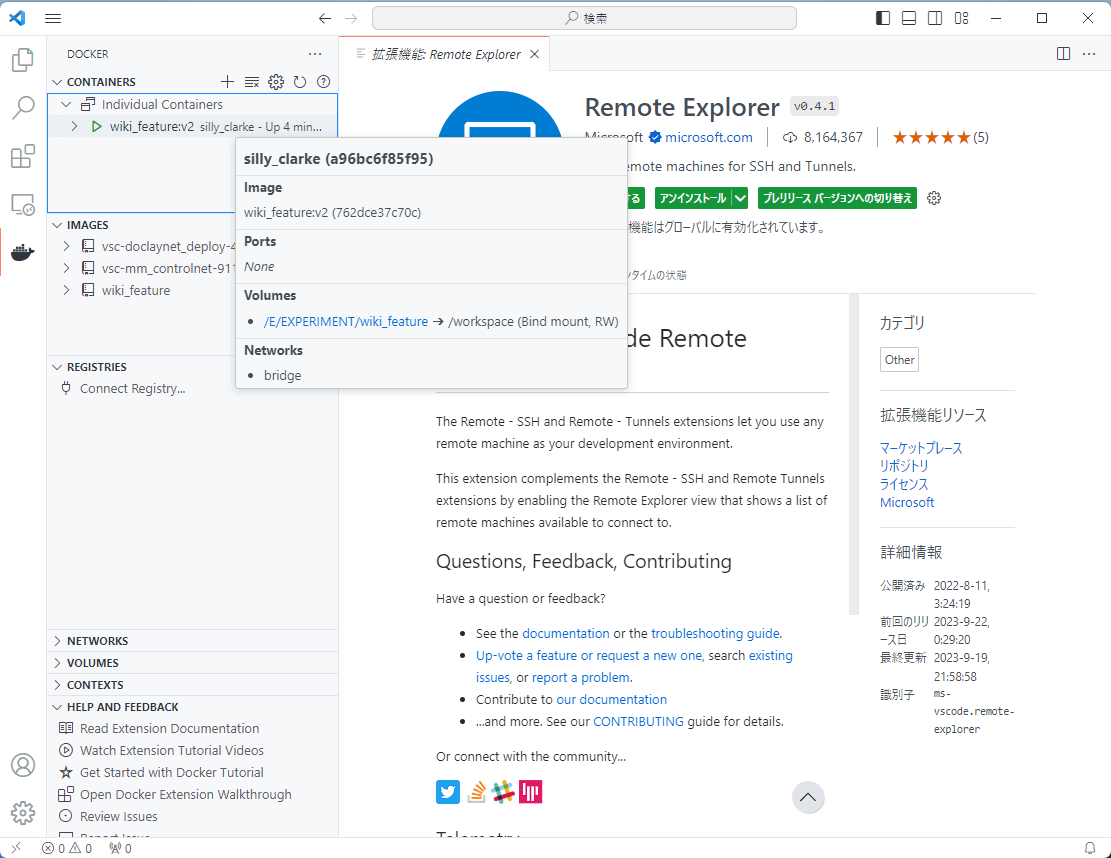Open editor more actions ellipsis
Image resolution: width=1111 pixels, height=858 pixels.
coord(1089,54)
